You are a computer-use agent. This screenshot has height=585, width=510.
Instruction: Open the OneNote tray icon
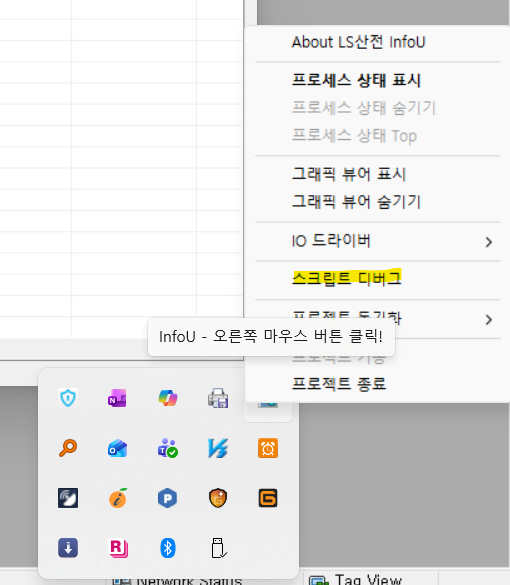tap(117, 398)
